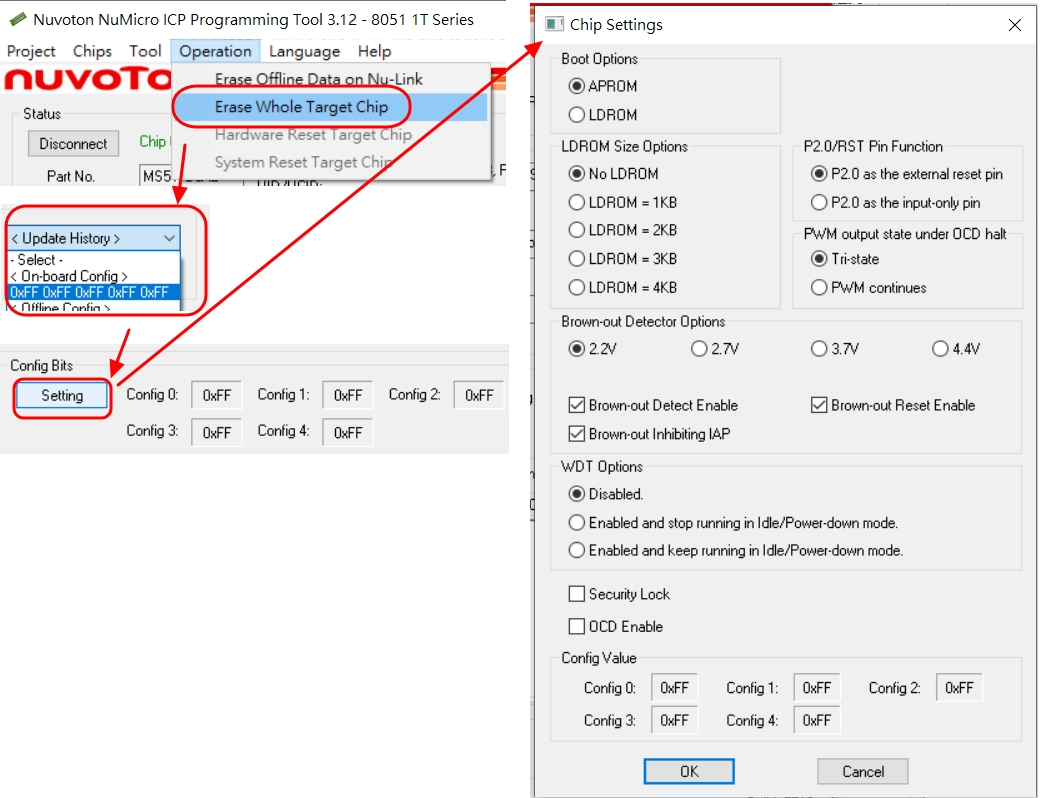1040x798 pixels.
Task: Select WDT Disabled option
Action: tap(606, 494)
